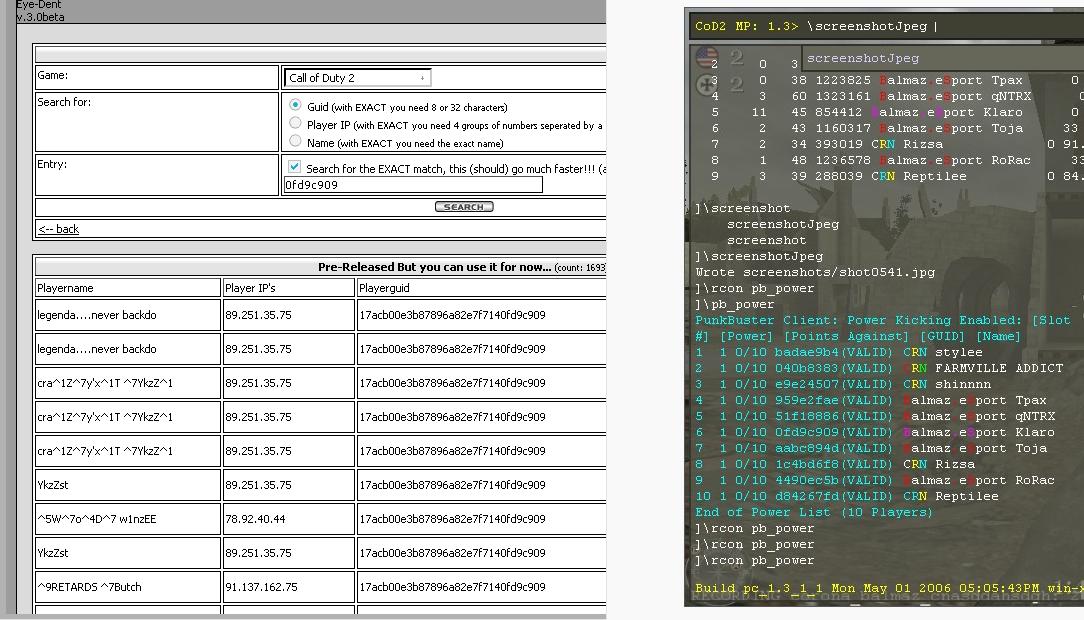Click the American flag team icon
Screen dimensions: 1084x620
(707, 58)
